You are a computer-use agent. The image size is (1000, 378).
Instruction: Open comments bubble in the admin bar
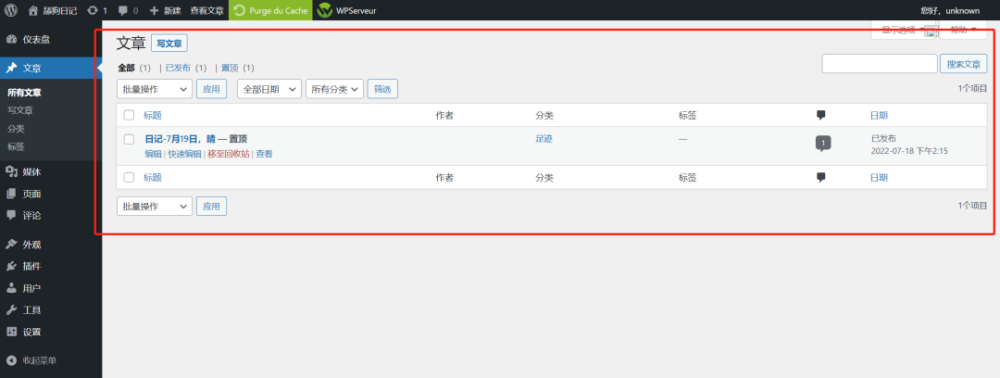[128, 10]
